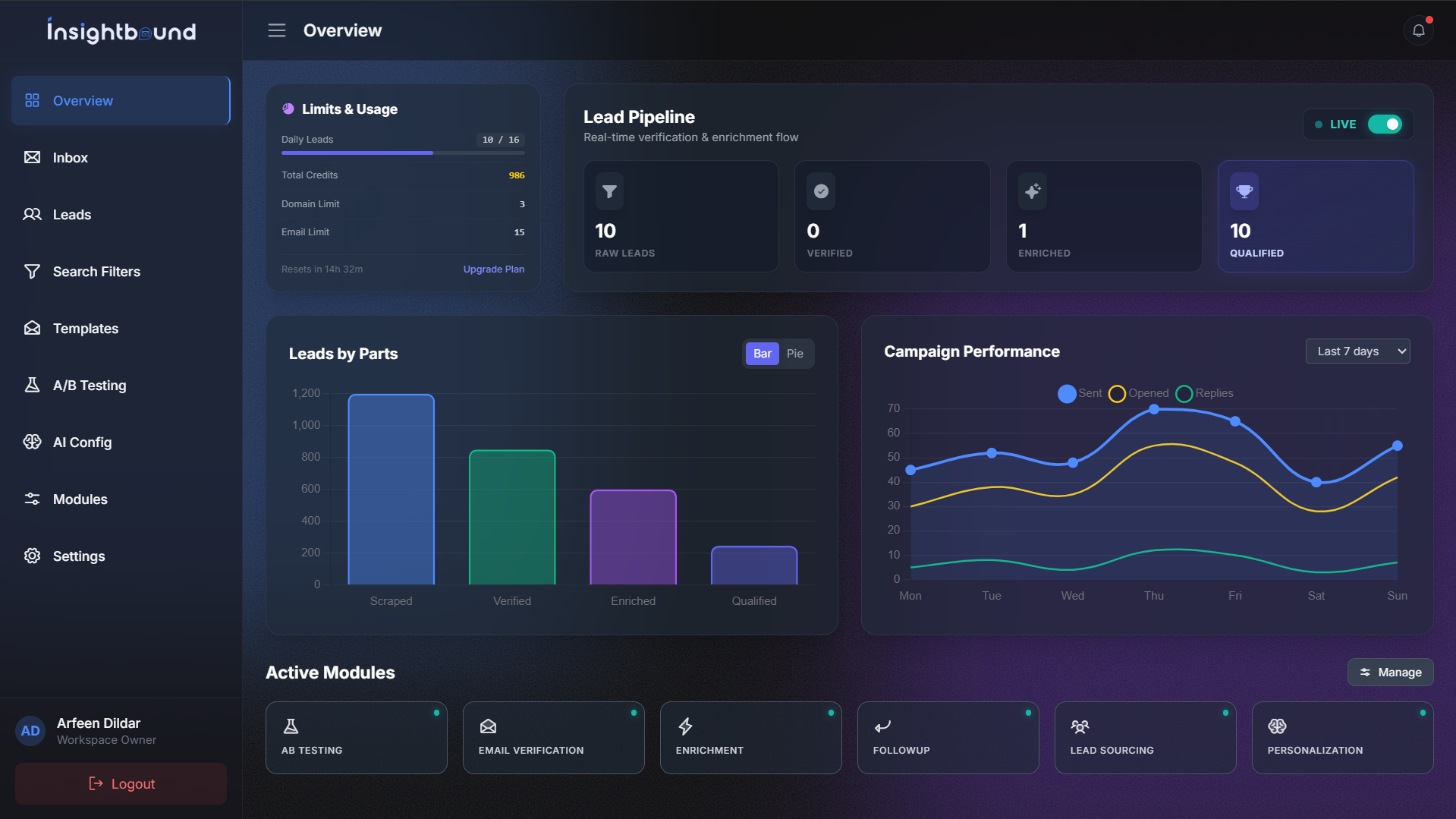Image resolution: width=1456 pixels, height=819 pixels.
Task: Select the Enrichment module lightning icon
Action: 685,726
